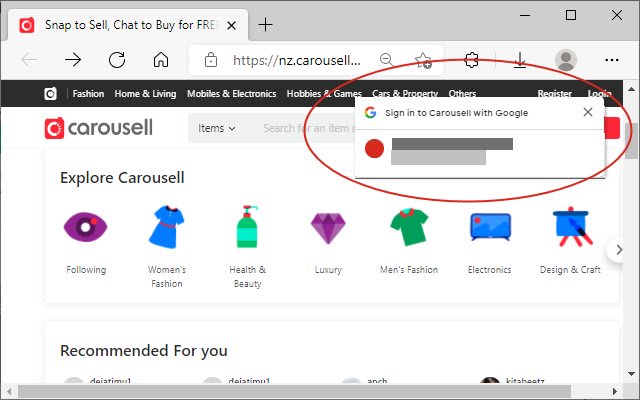Click the Women's Fashion label
Viewport: 640px width, 400px height.
click(167, 276)
